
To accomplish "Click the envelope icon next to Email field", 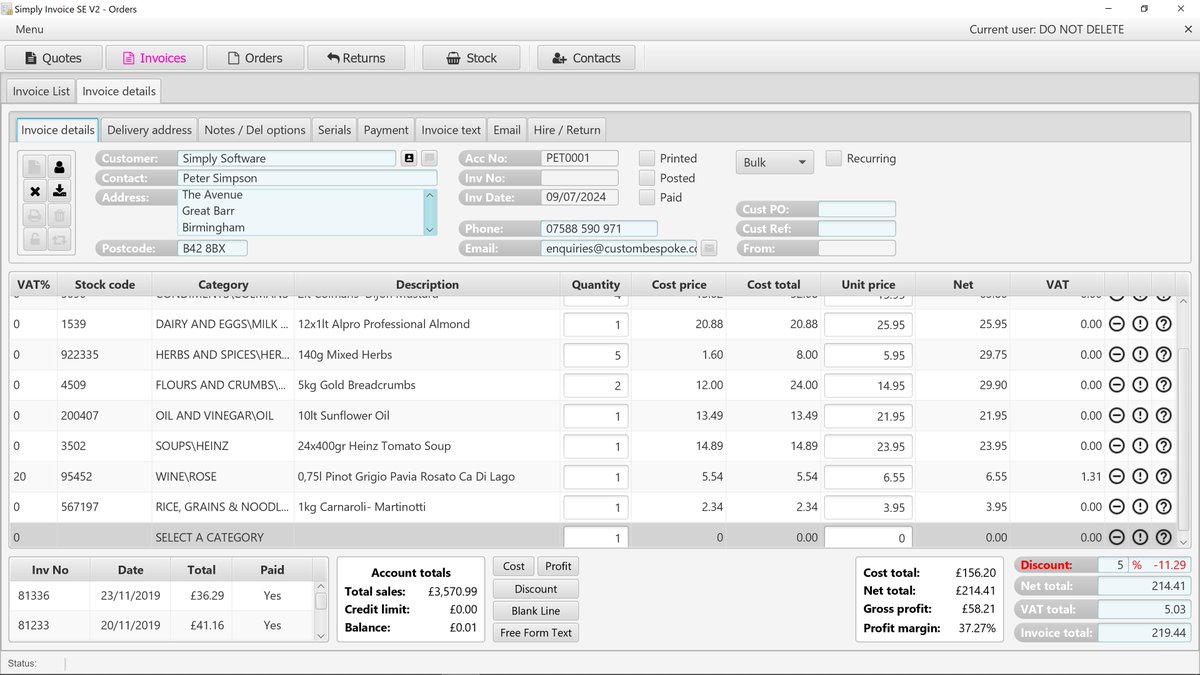I will click(x=709, y=248).
